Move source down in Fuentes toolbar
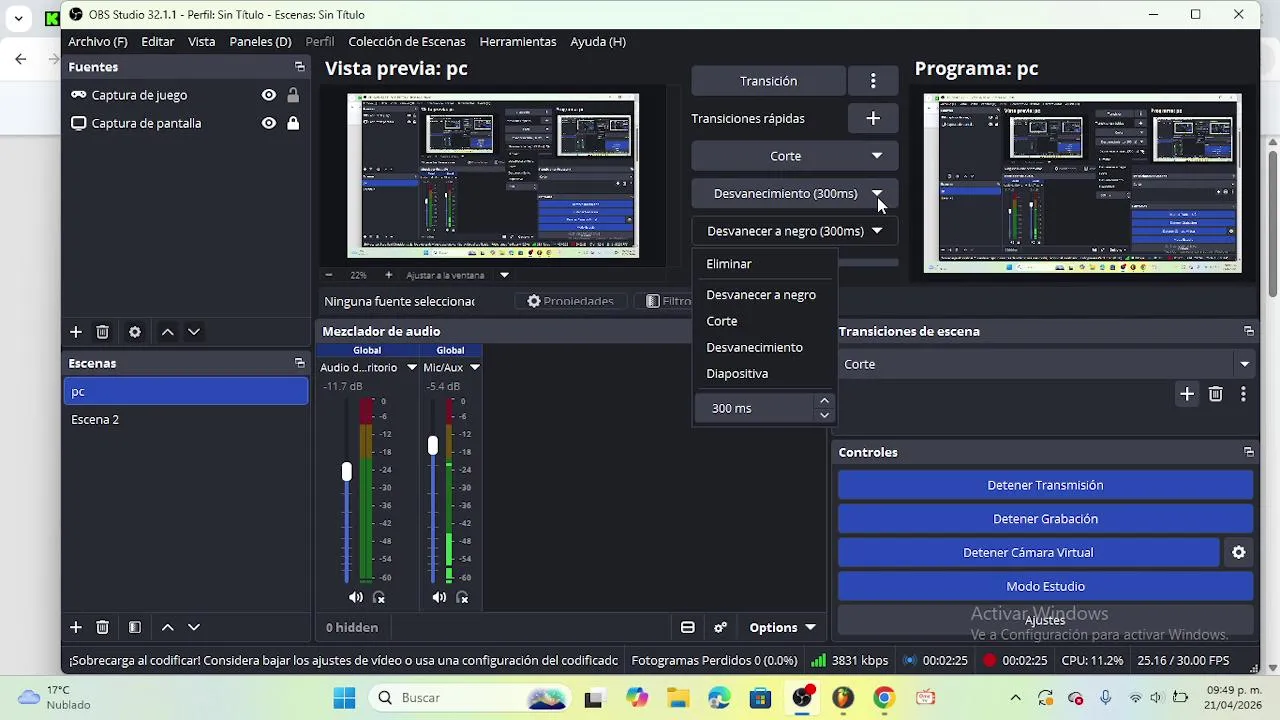1280x720 pixels. (194, 332)
